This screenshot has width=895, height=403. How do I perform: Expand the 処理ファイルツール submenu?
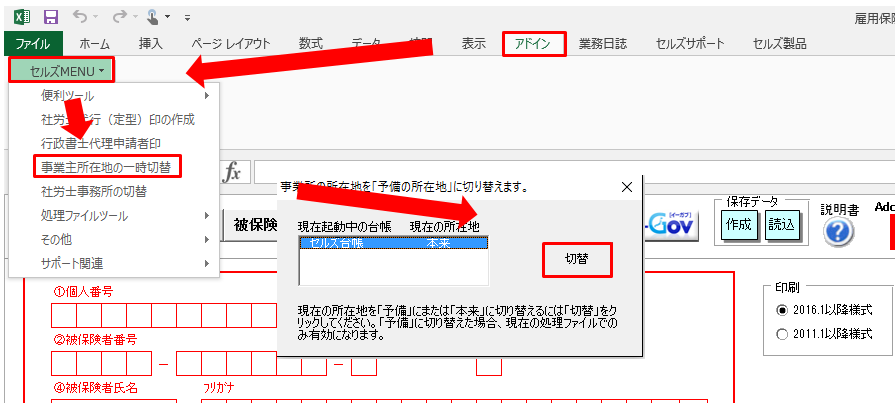pos(114,215)
